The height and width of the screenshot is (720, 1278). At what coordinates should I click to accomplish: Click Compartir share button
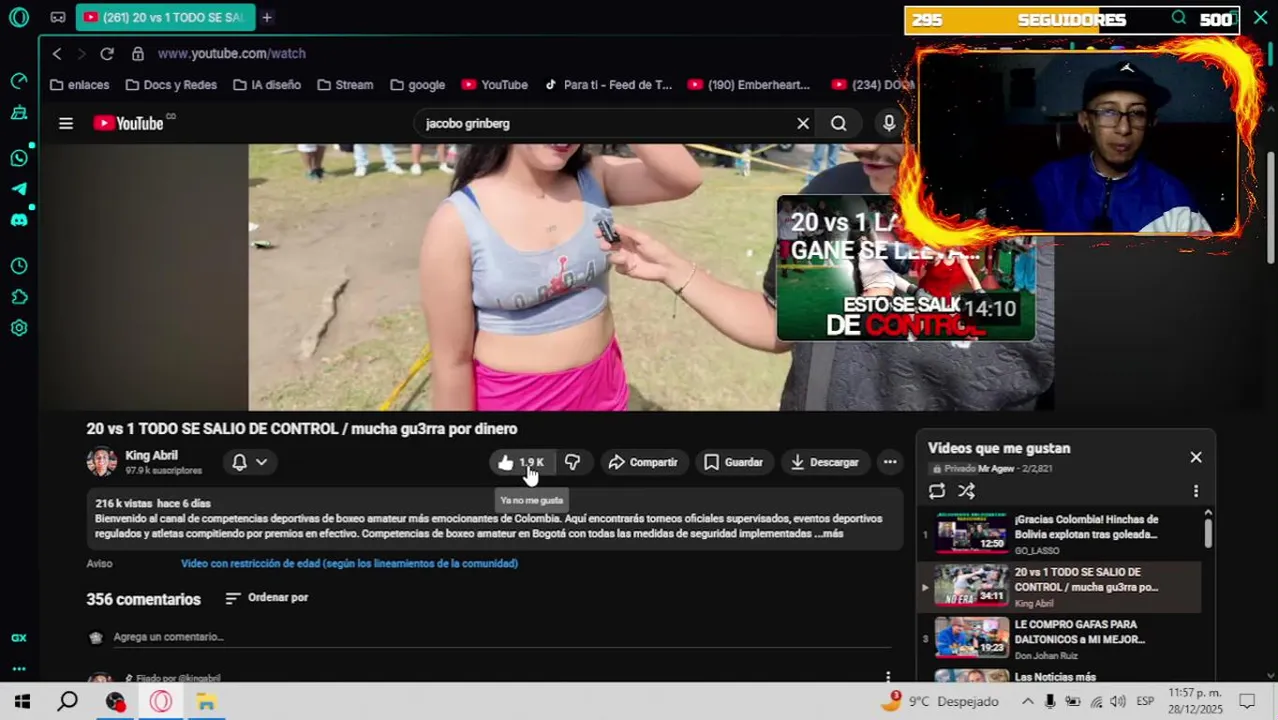coord(643,462)
